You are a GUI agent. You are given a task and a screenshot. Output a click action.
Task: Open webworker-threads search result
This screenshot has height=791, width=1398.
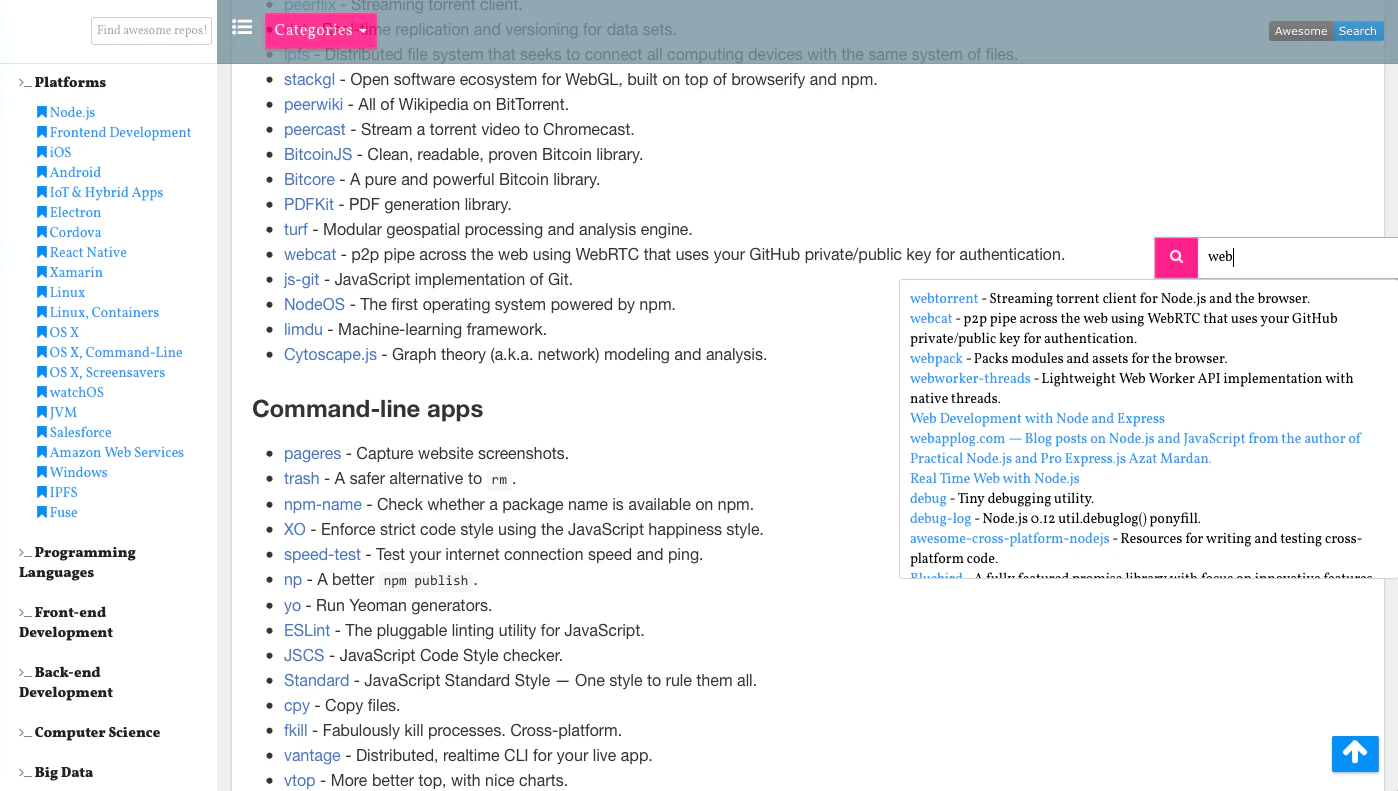click(970, 378)
